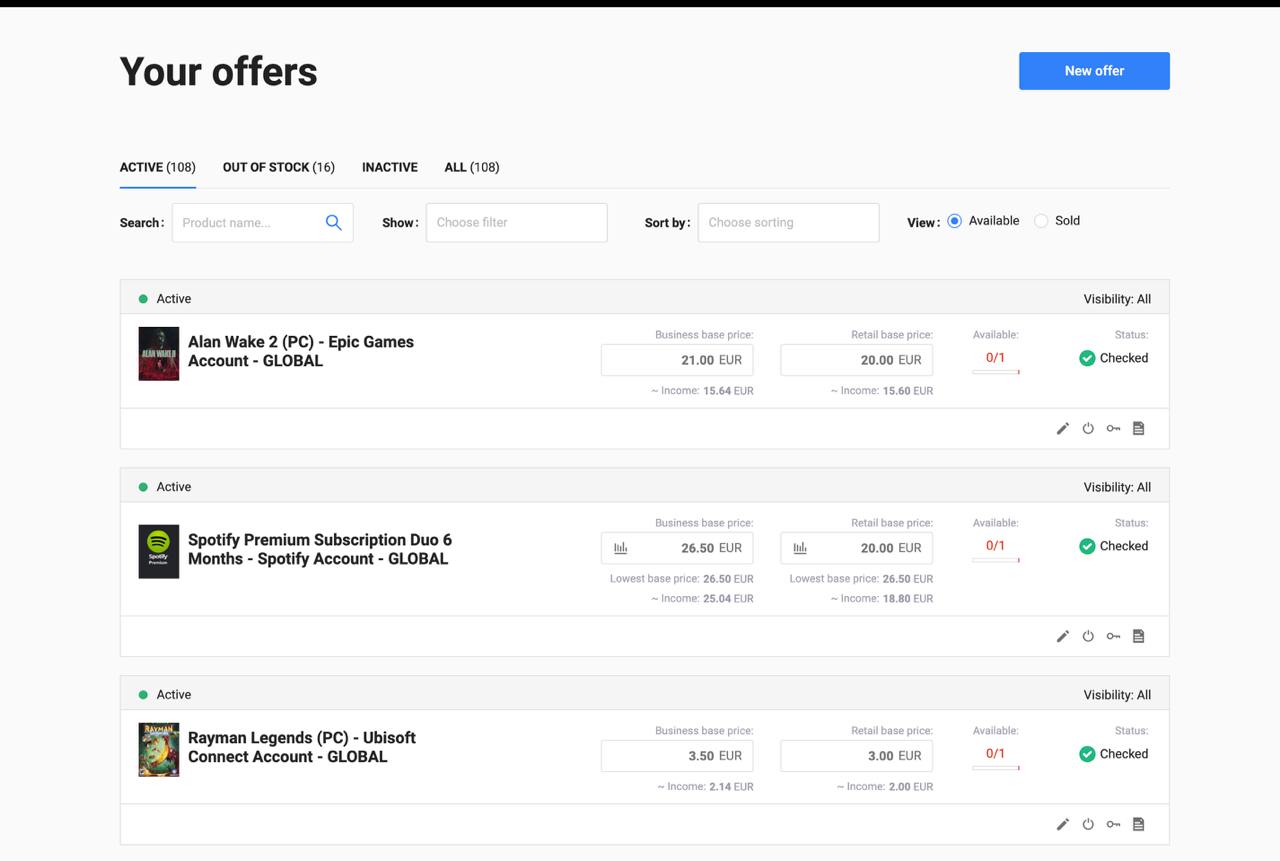Edit the Rayman Legends offer with pencil icon

[1063, 825]
